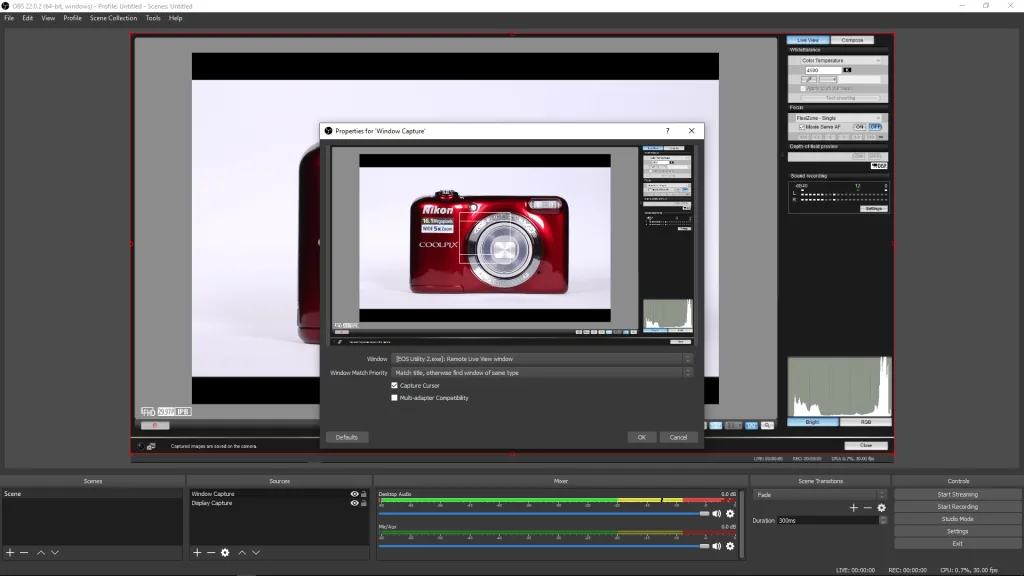Open the Window selection dropdown
Image resolution: width=1024 pixels, height=576 pixels.
pos(540,358)
